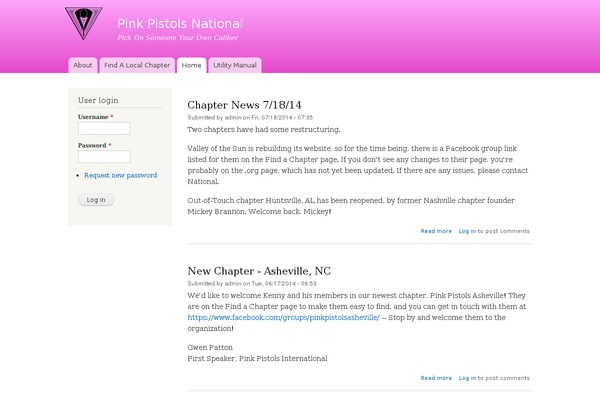Click the Pink Pistols triangle logo

pos(83,23)
